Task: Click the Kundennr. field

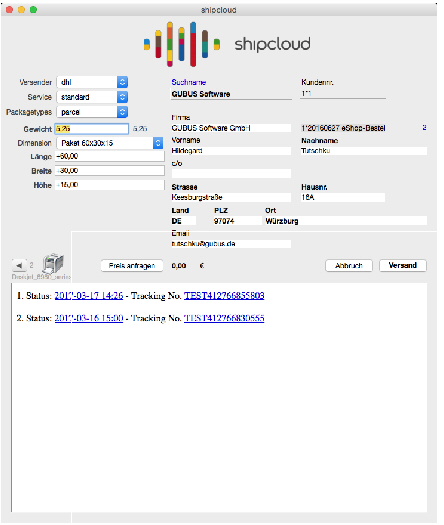Action: pos(343,94)
